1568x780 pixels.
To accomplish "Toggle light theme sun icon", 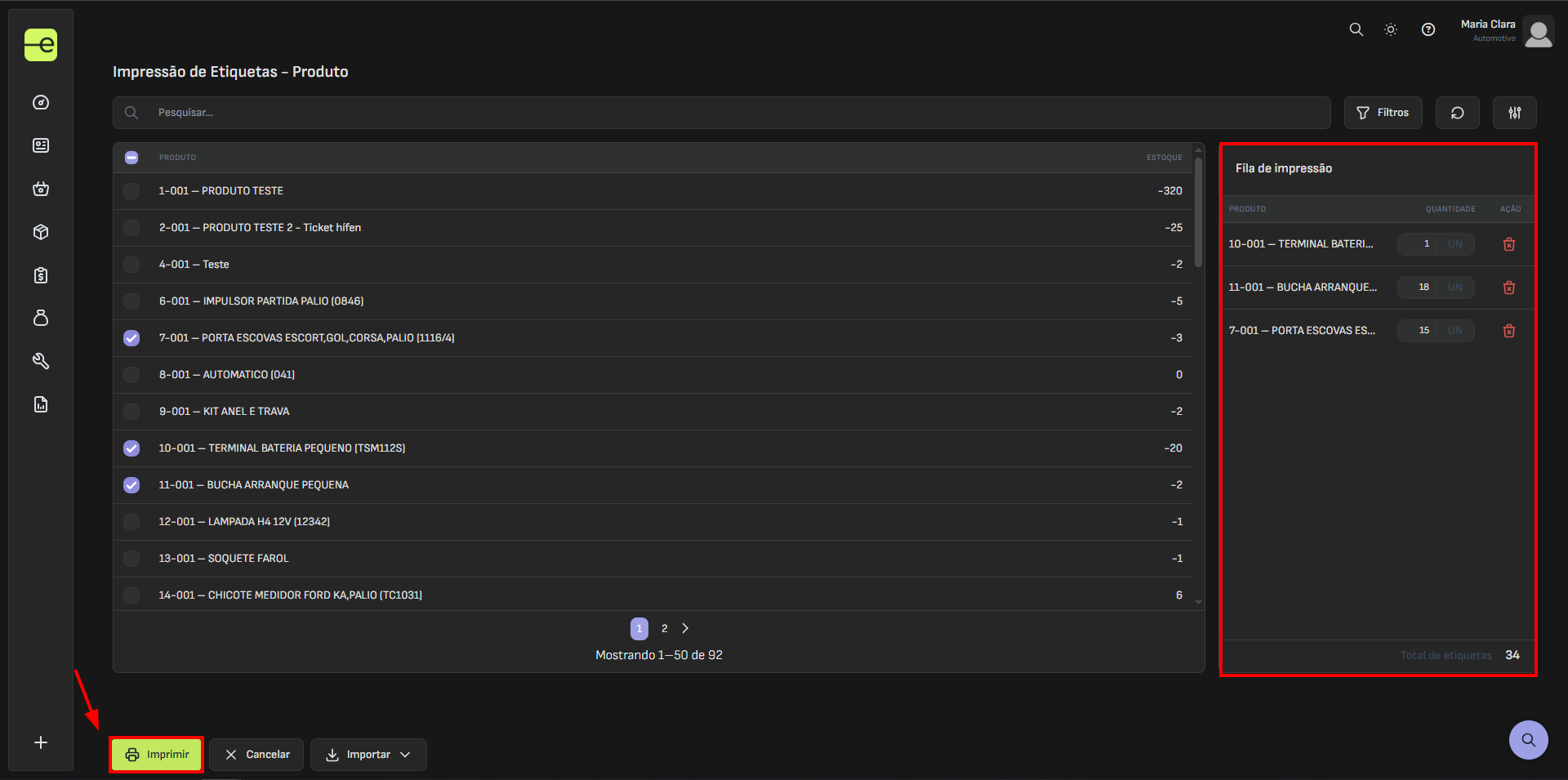I will point(1391,29).
